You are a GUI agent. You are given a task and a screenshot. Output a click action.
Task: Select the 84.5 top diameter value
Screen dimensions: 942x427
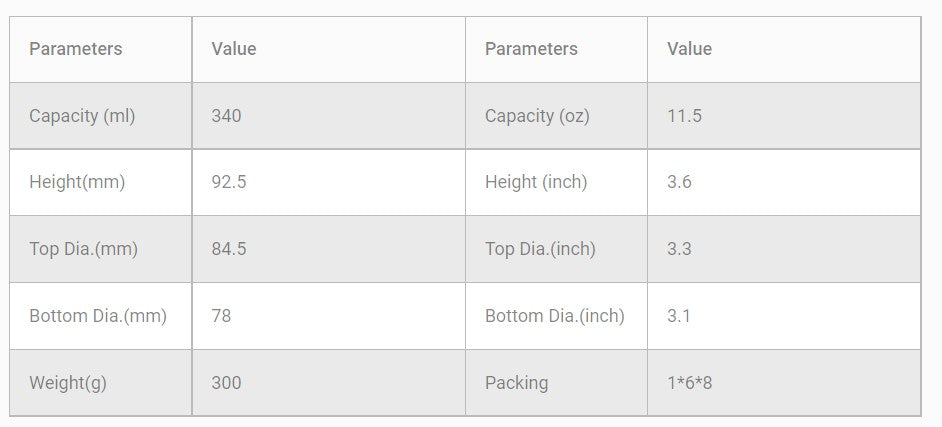pos(229,249)
